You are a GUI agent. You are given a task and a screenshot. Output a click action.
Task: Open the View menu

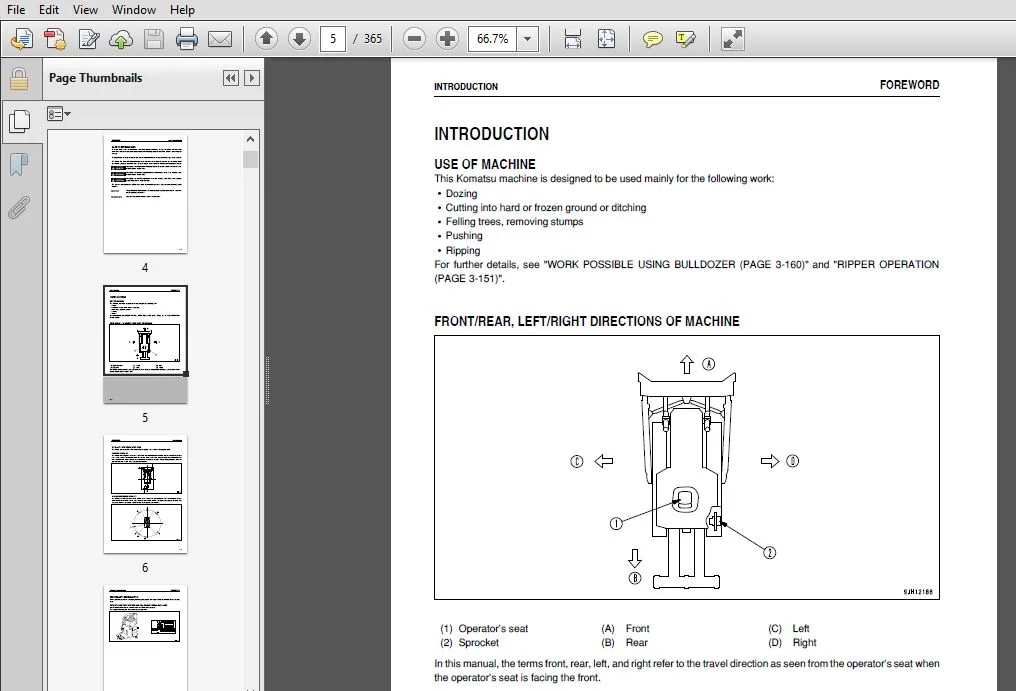point(85,10)
